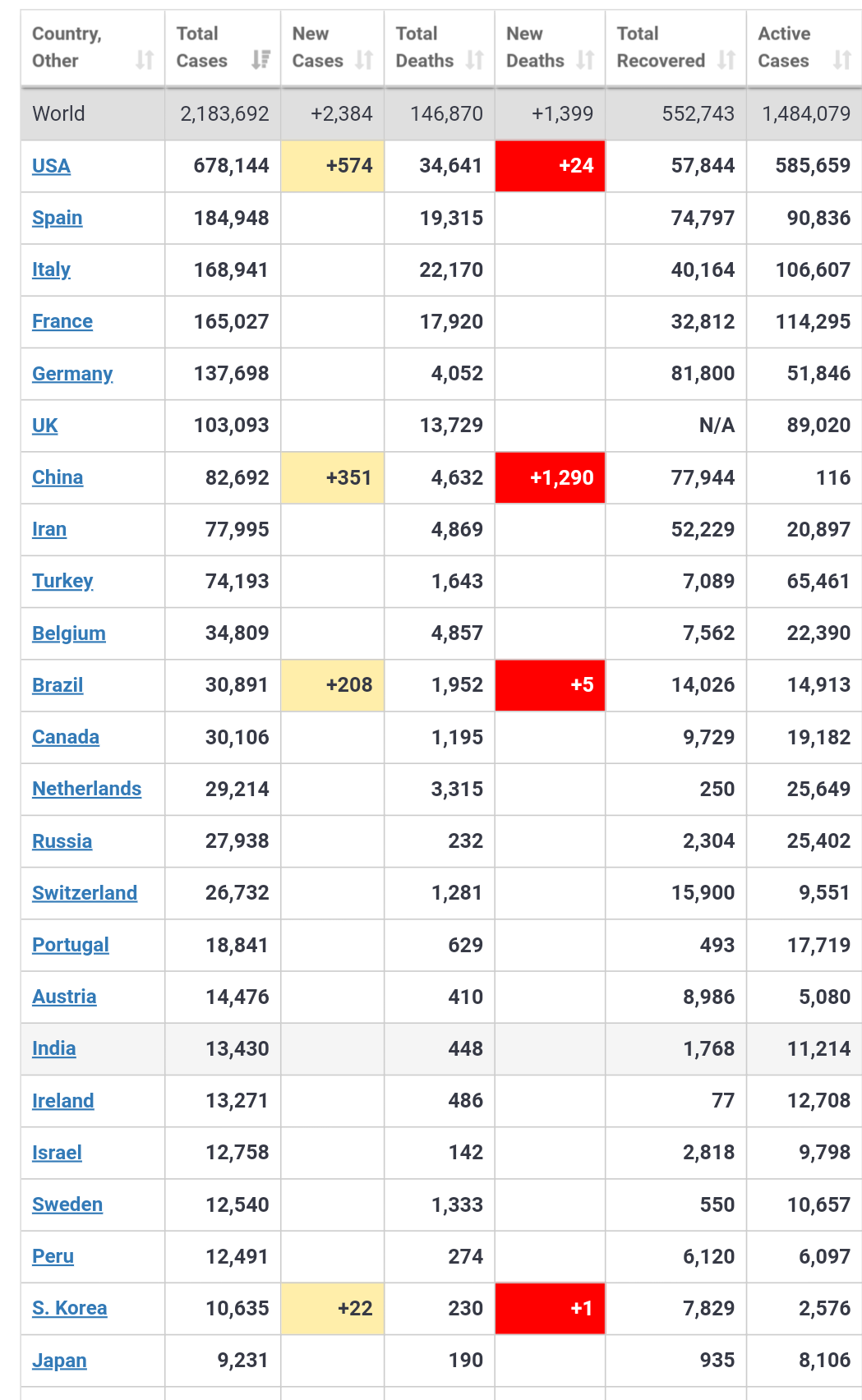
Task: Click the Italy link
Action: [x=51, y=269]
